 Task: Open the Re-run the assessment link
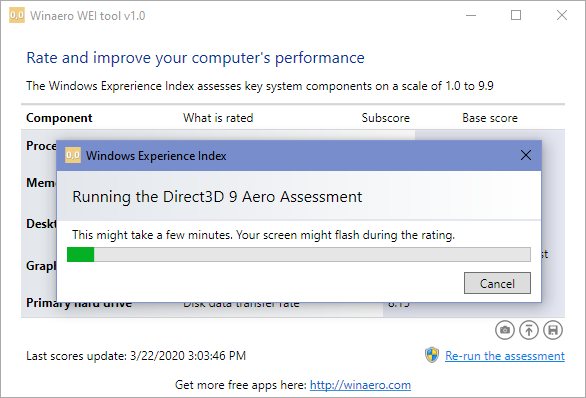click(x=505, y=356)
